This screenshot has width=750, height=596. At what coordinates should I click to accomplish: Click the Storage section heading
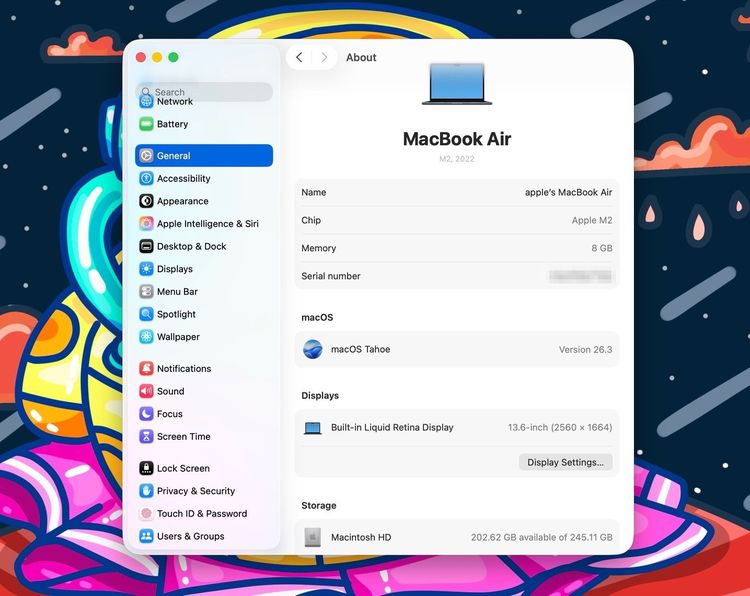(x=319, y=506)
